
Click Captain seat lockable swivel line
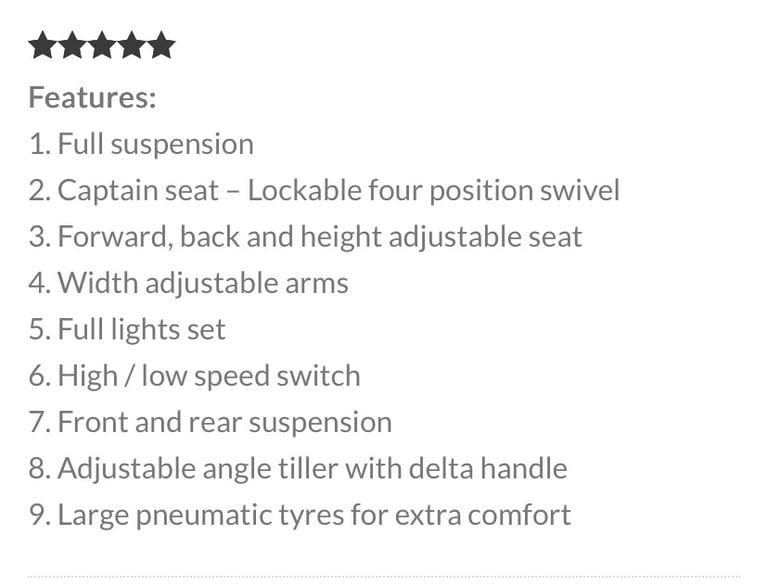point(324,190)
